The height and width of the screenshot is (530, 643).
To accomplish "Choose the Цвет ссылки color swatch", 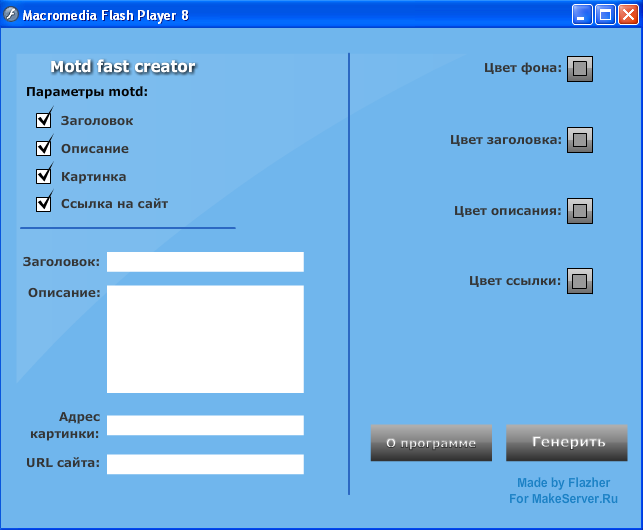I will point(579,281).
